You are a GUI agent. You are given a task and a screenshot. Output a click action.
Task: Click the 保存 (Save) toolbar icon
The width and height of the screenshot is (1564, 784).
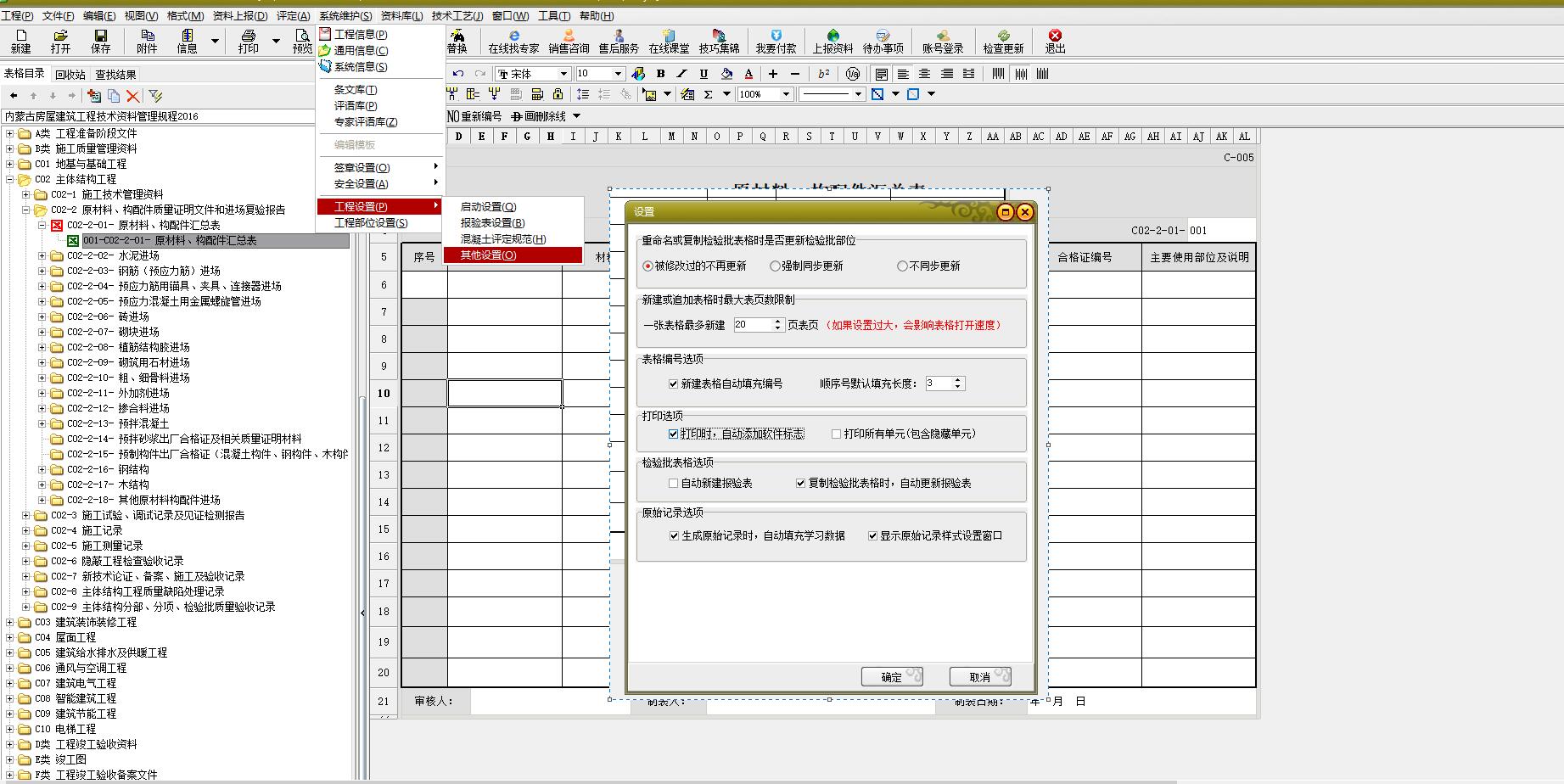point(101,41)
